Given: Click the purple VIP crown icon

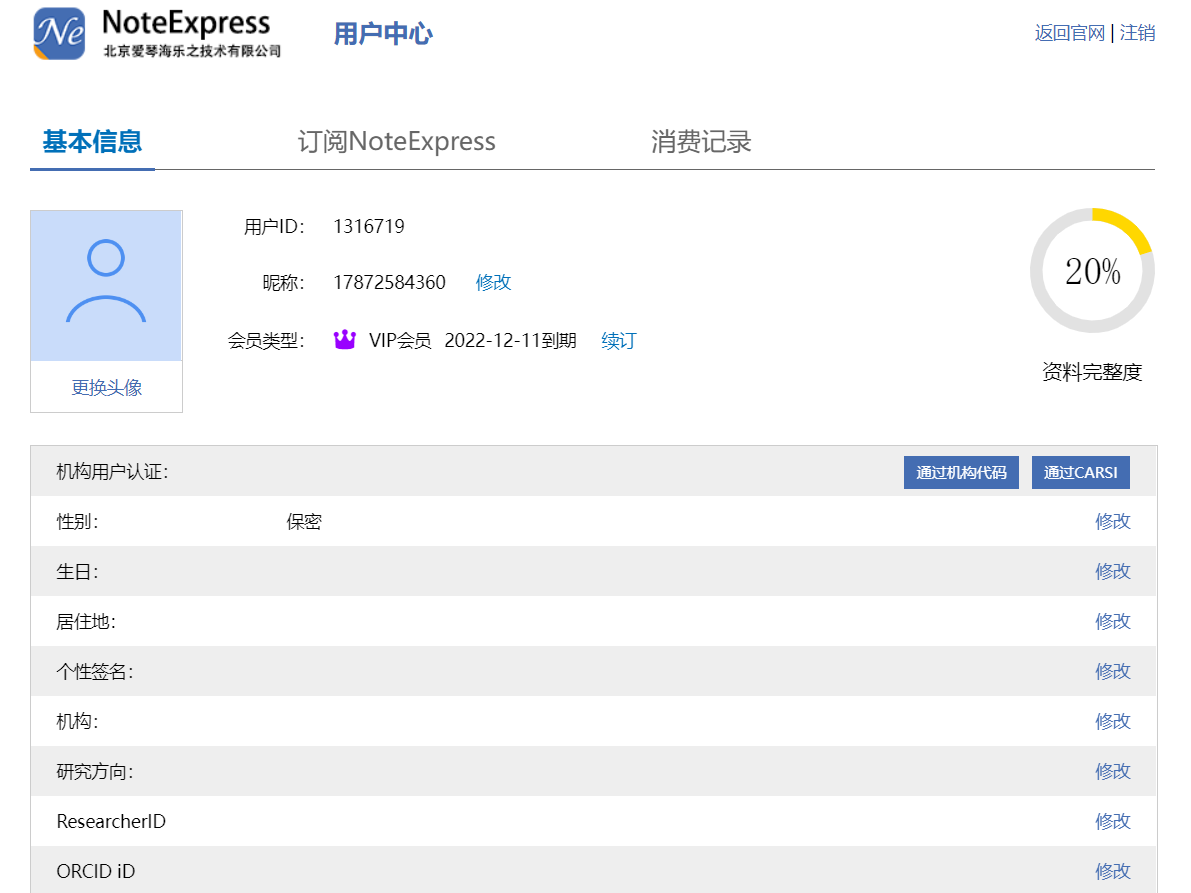Looking at the screenshot, I should click(x=345, y=339).
